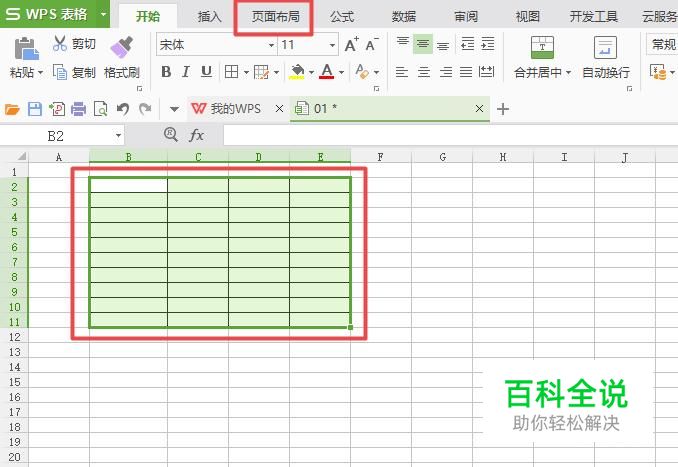Click the distributed alignment icon

486,72
